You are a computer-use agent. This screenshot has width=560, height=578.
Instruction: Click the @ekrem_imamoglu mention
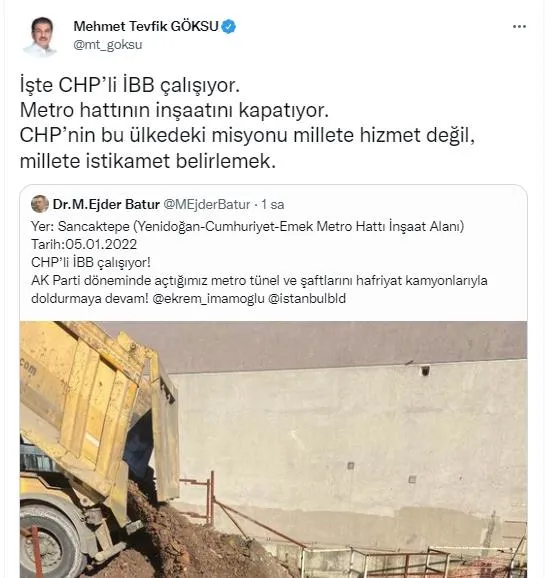point(208,299)
